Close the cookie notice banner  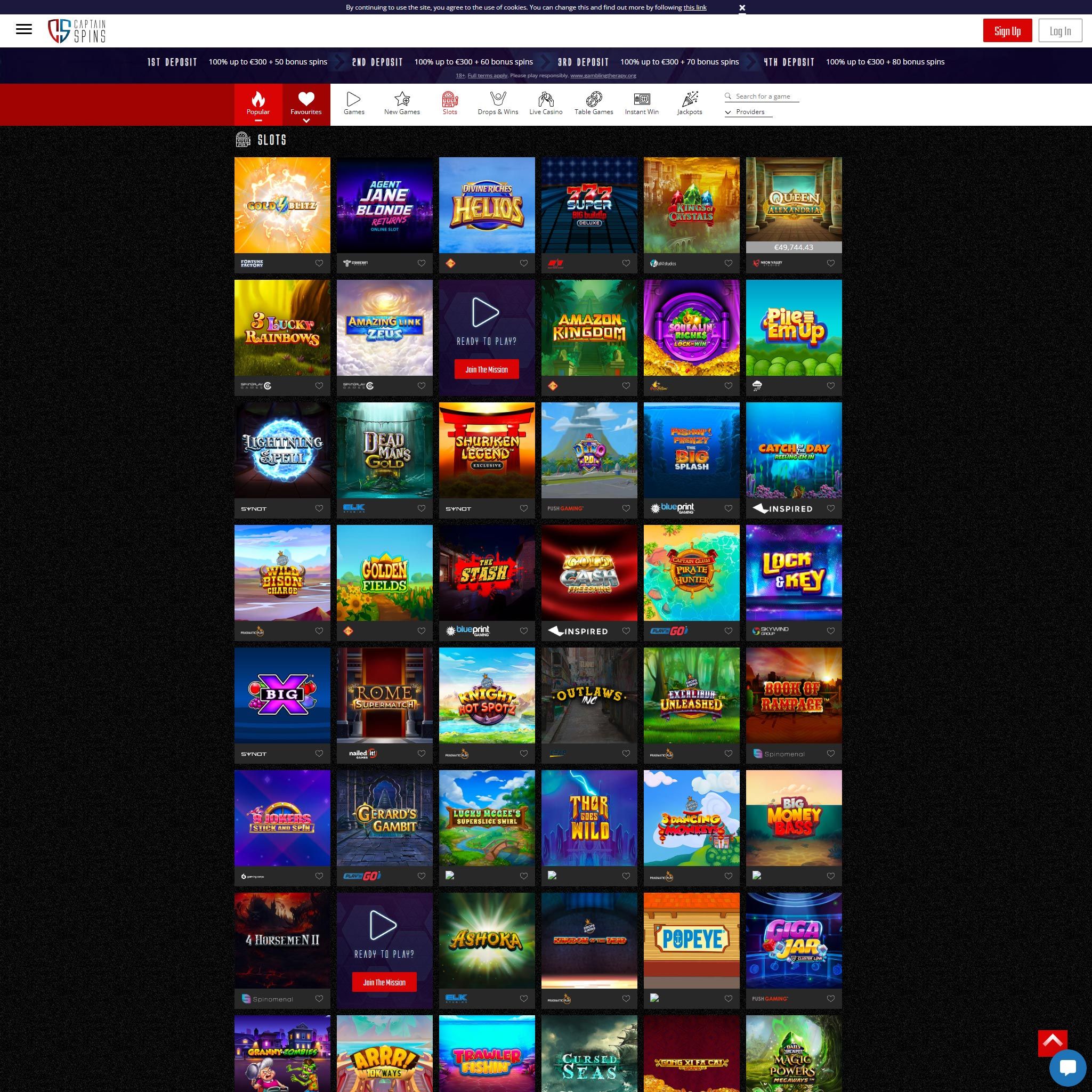pos(742,7)
